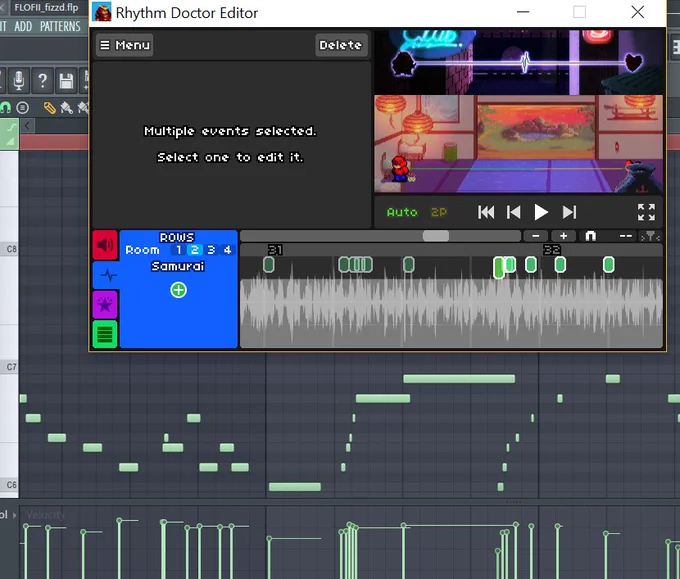Select the FLOFII_fizzd.flp title tab
Image resolution: width=680 pixels, height=579 pixels.
[46, 7]
